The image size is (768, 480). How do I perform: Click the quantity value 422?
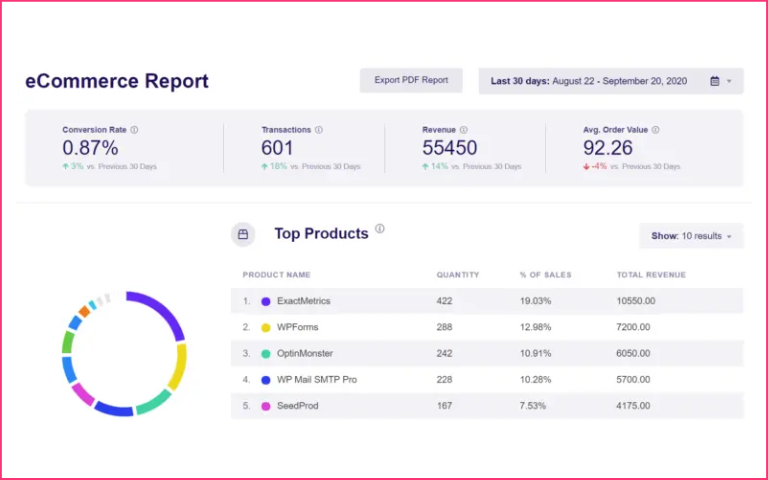pos(444,301)
